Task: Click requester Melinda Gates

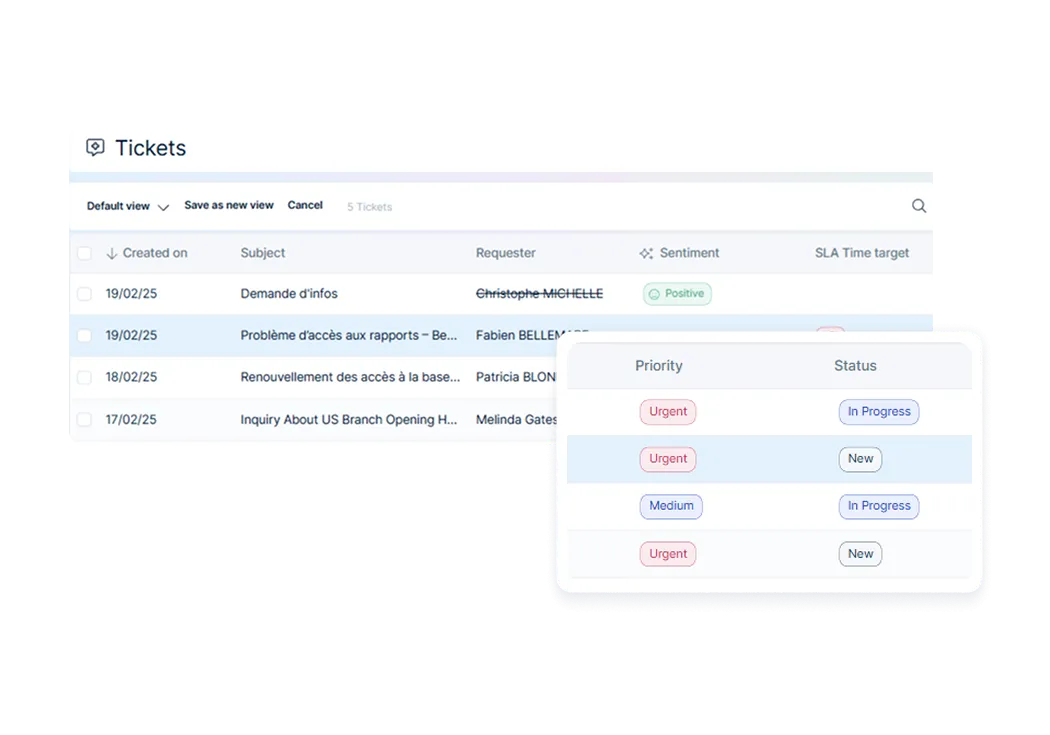Action: pyautogui.click(x=516, y=420)
